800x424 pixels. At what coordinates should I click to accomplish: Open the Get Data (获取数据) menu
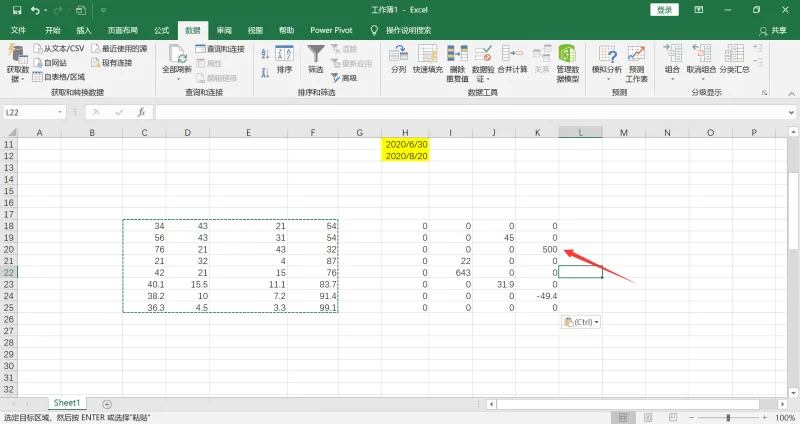pyautogui.click(x=17, y=64)
